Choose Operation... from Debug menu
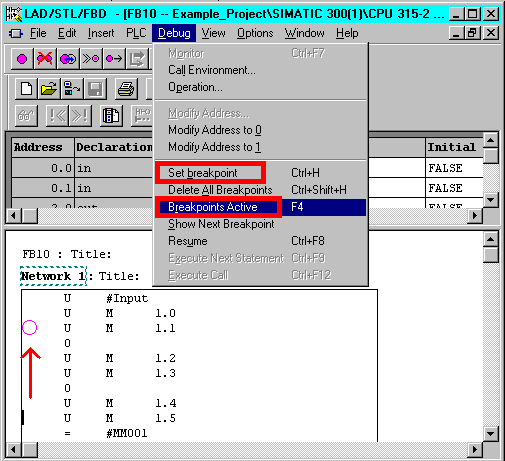The width and height of the screenshot is (505, 461). 261,87
